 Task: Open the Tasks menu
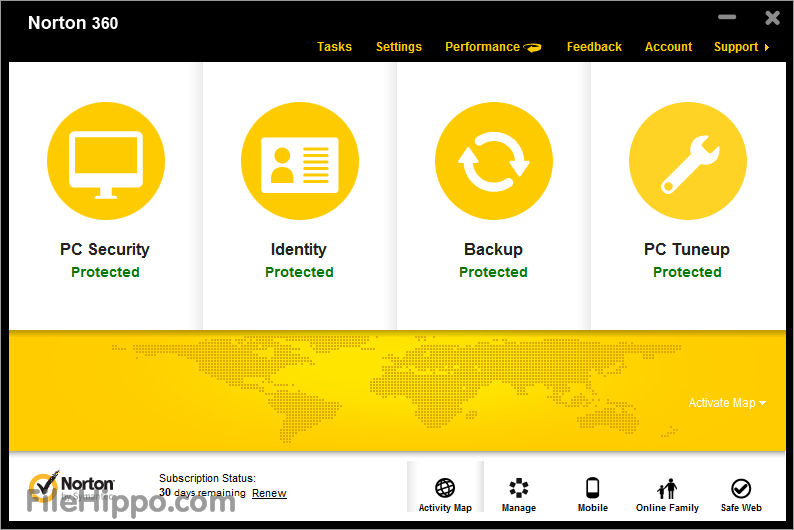point(334,47)
